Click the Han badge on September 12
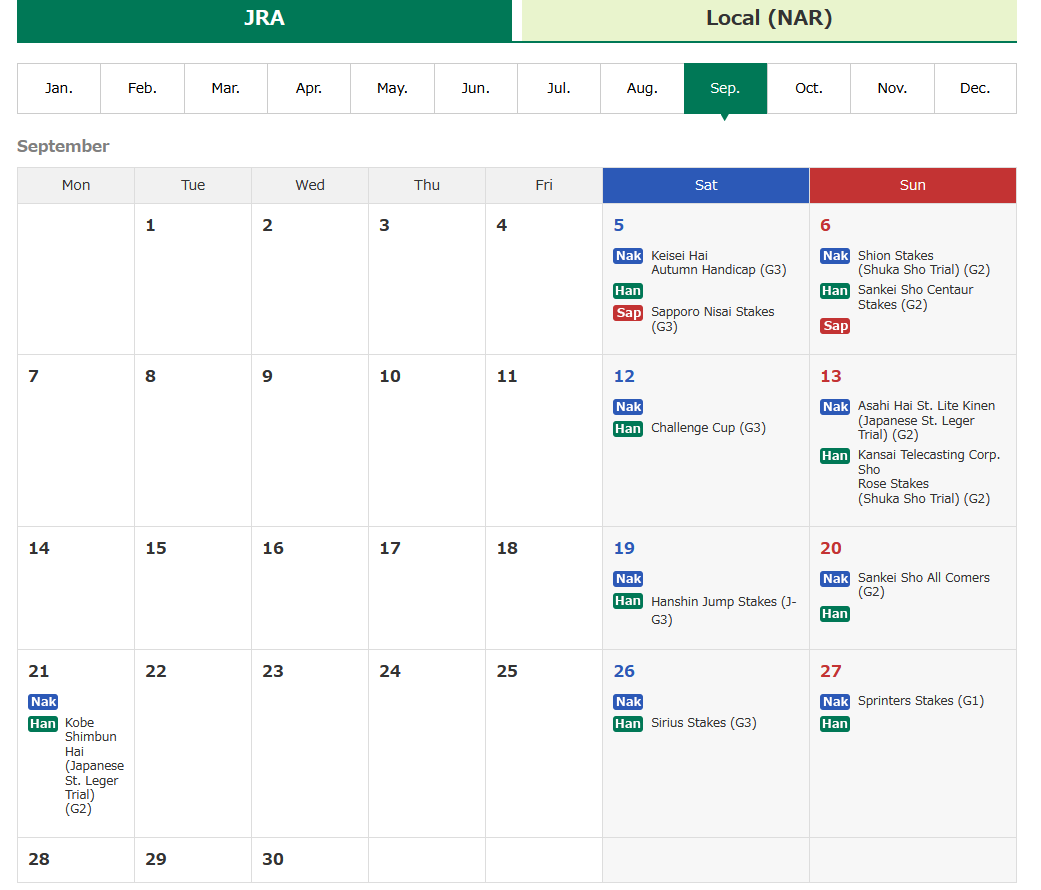 (x=628, y=429)
